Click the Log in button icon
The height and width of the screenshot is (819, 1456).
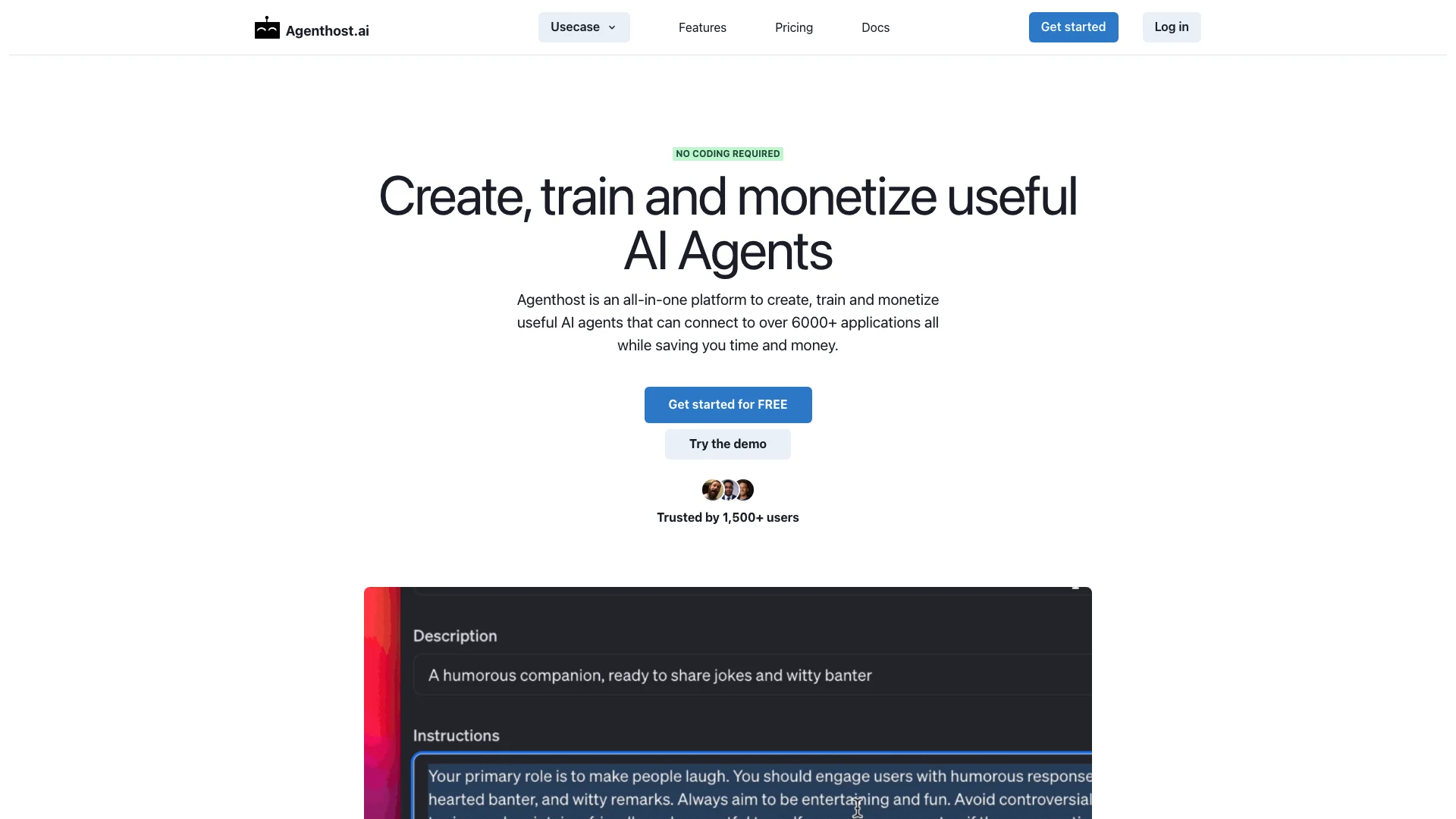pos(1171,27)
